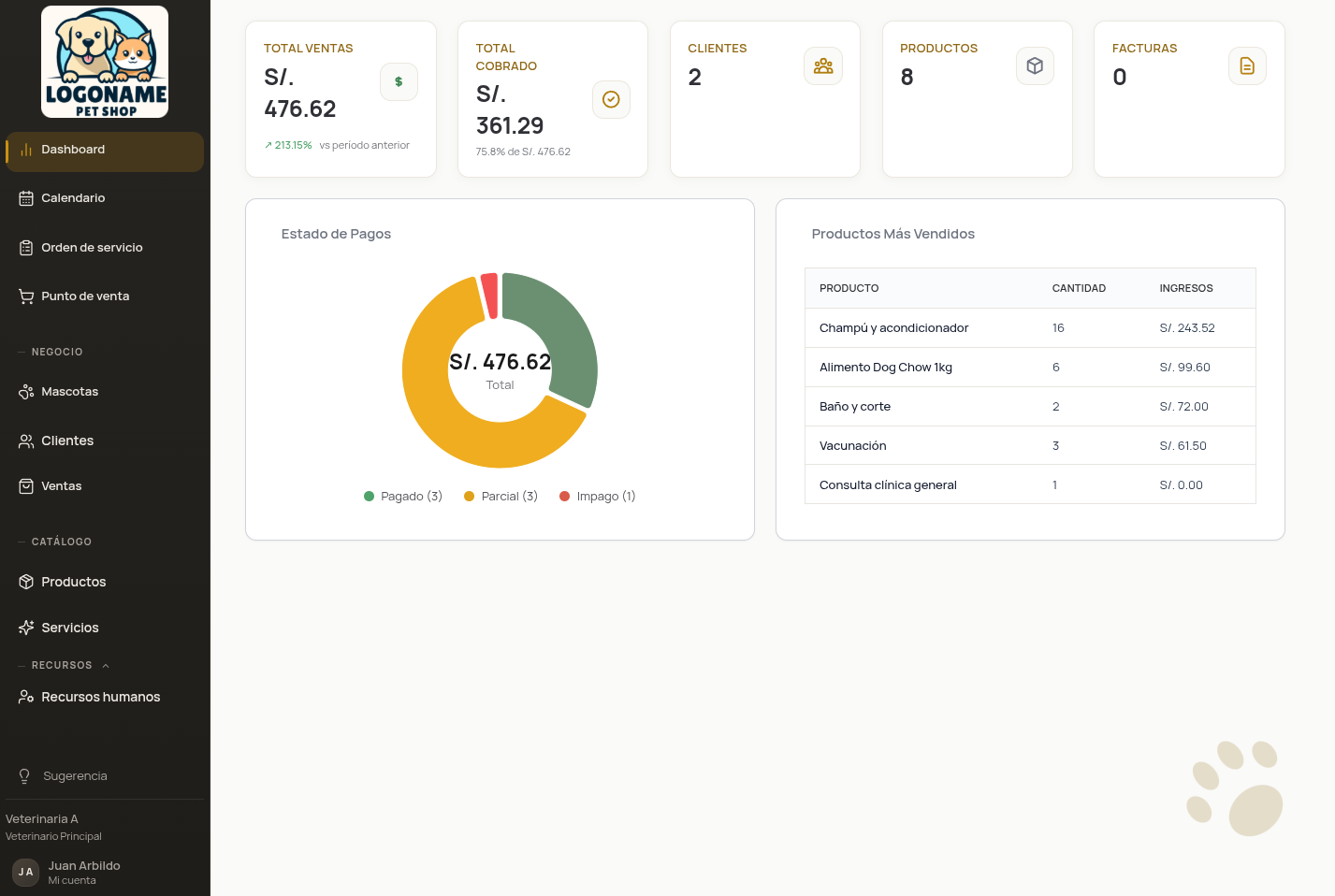1335x896 pixels.
Task: Click the FACTURAS card title
Action: (x=1144, y=49)
